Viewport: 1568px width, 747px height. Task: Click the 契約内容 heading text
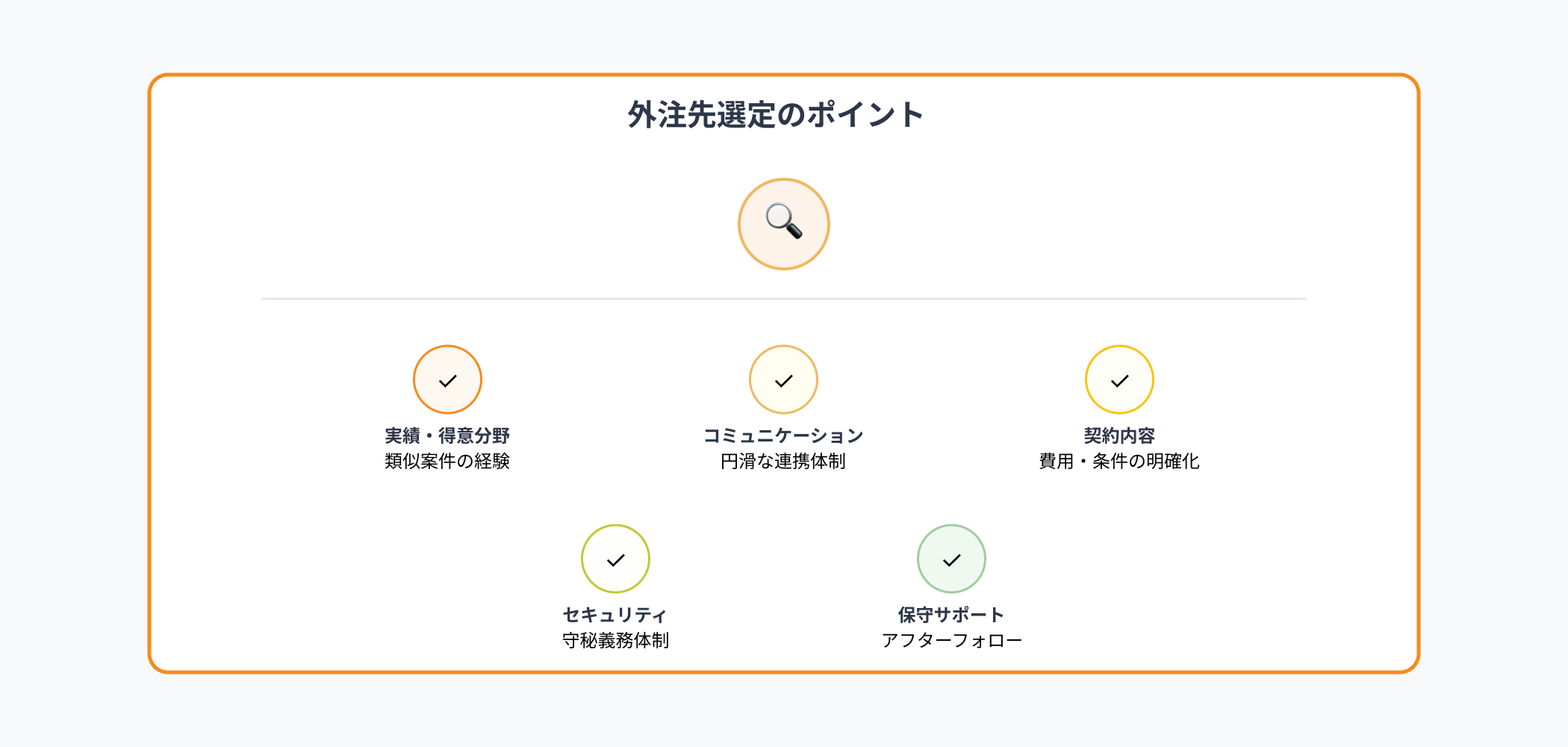pyautogui.click(x=1119, y=436)
